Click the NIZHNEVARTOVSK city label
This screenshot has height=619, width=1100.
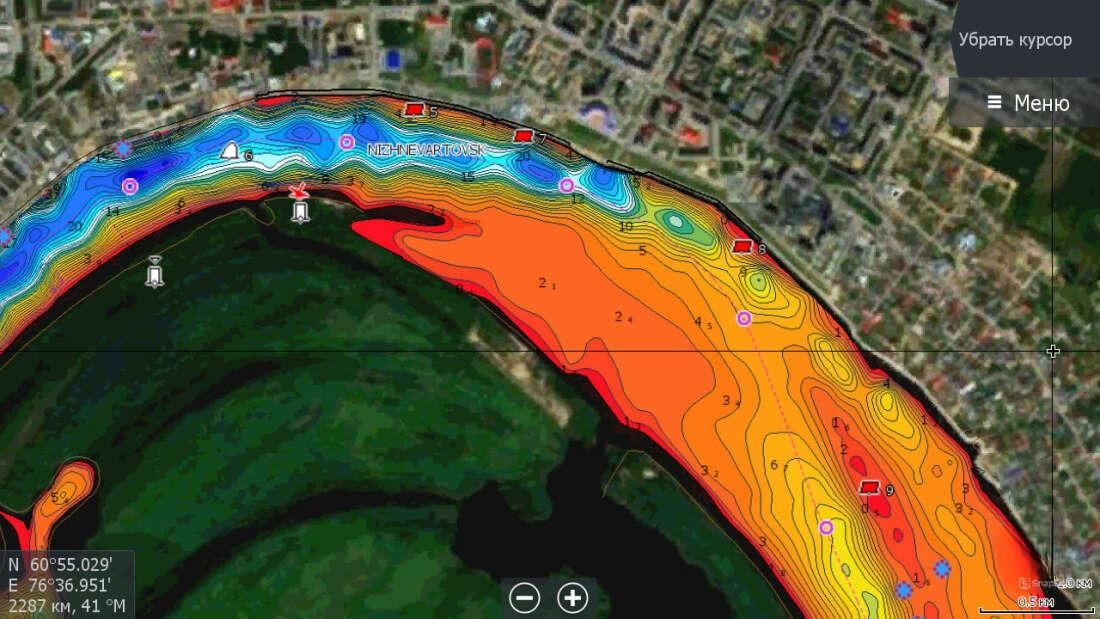(427, 150)
